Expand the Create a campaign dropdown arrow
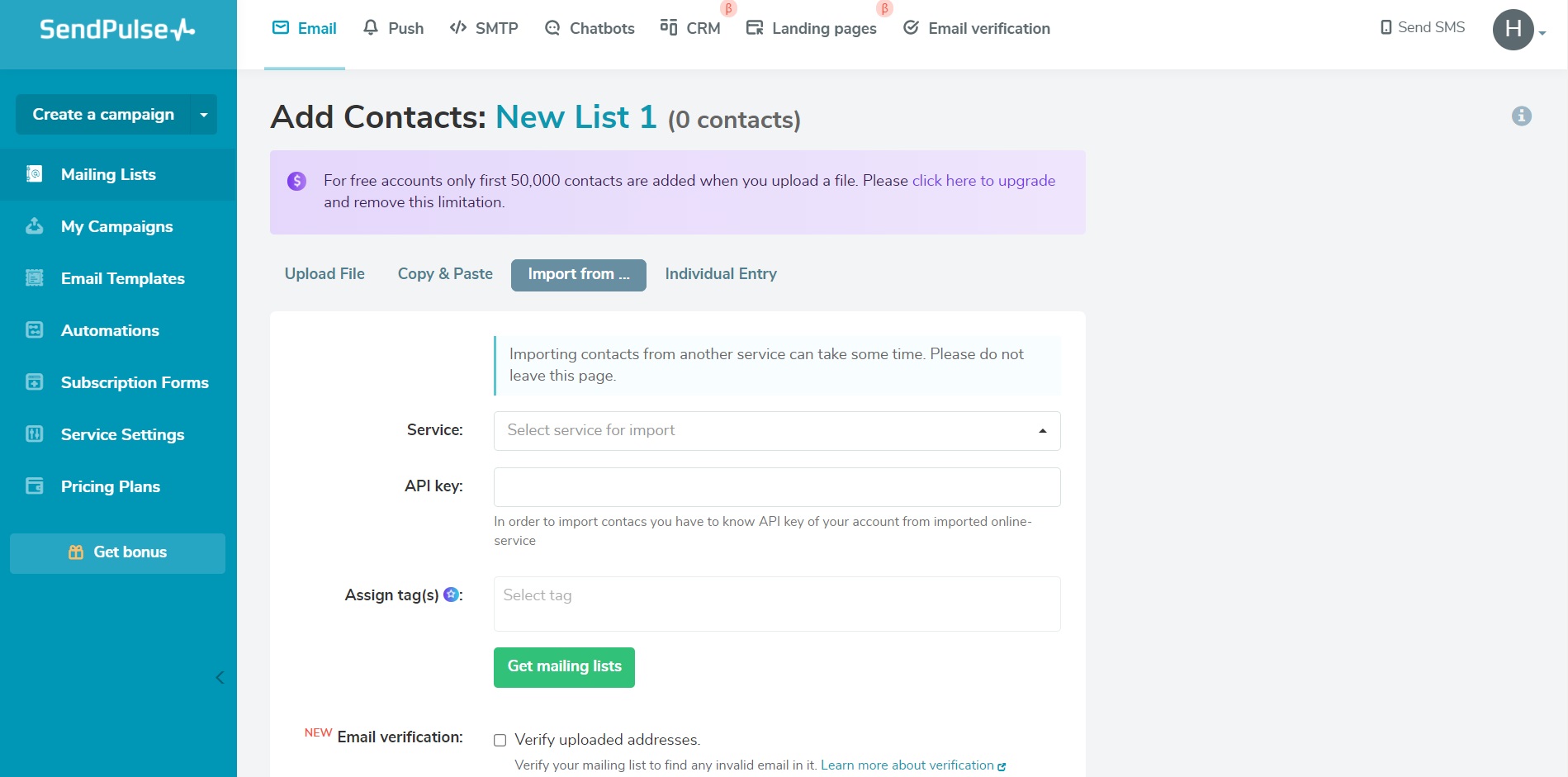Viewport: 1568px width, 777px height. 203,115
